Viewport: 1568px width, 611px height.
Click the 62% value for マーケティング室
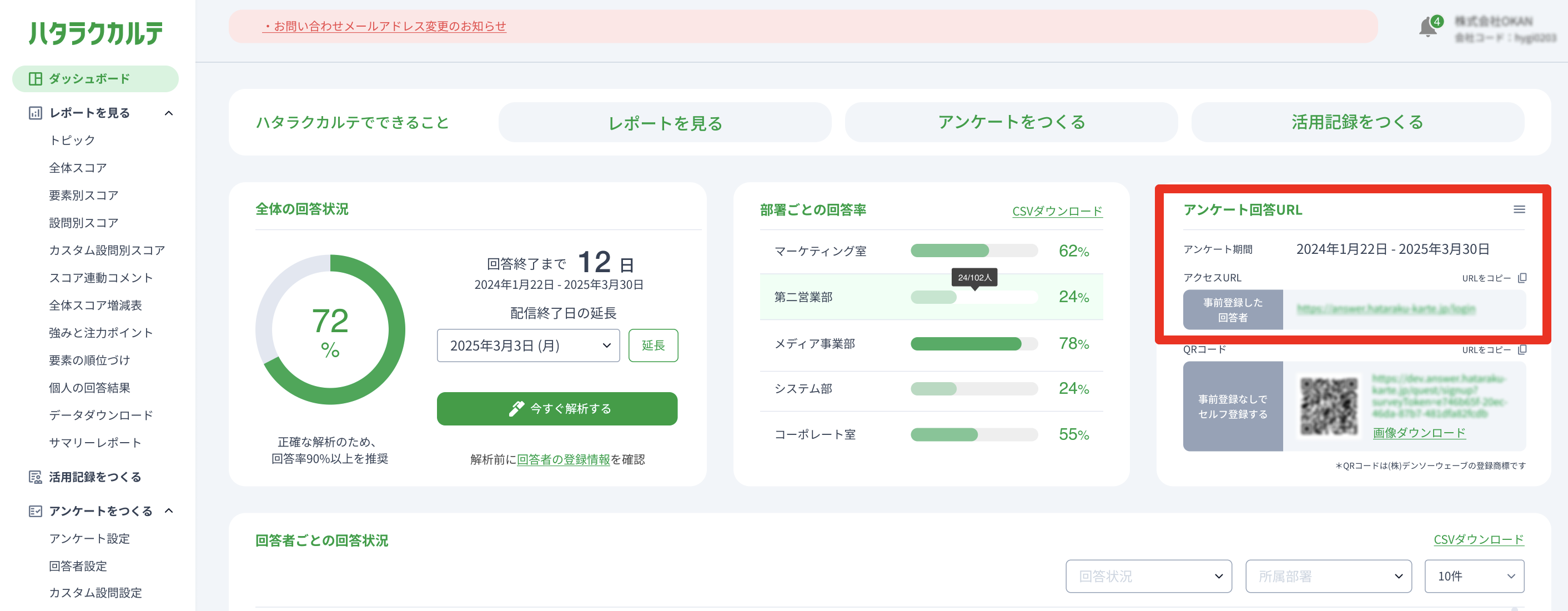click(1074, 251)
